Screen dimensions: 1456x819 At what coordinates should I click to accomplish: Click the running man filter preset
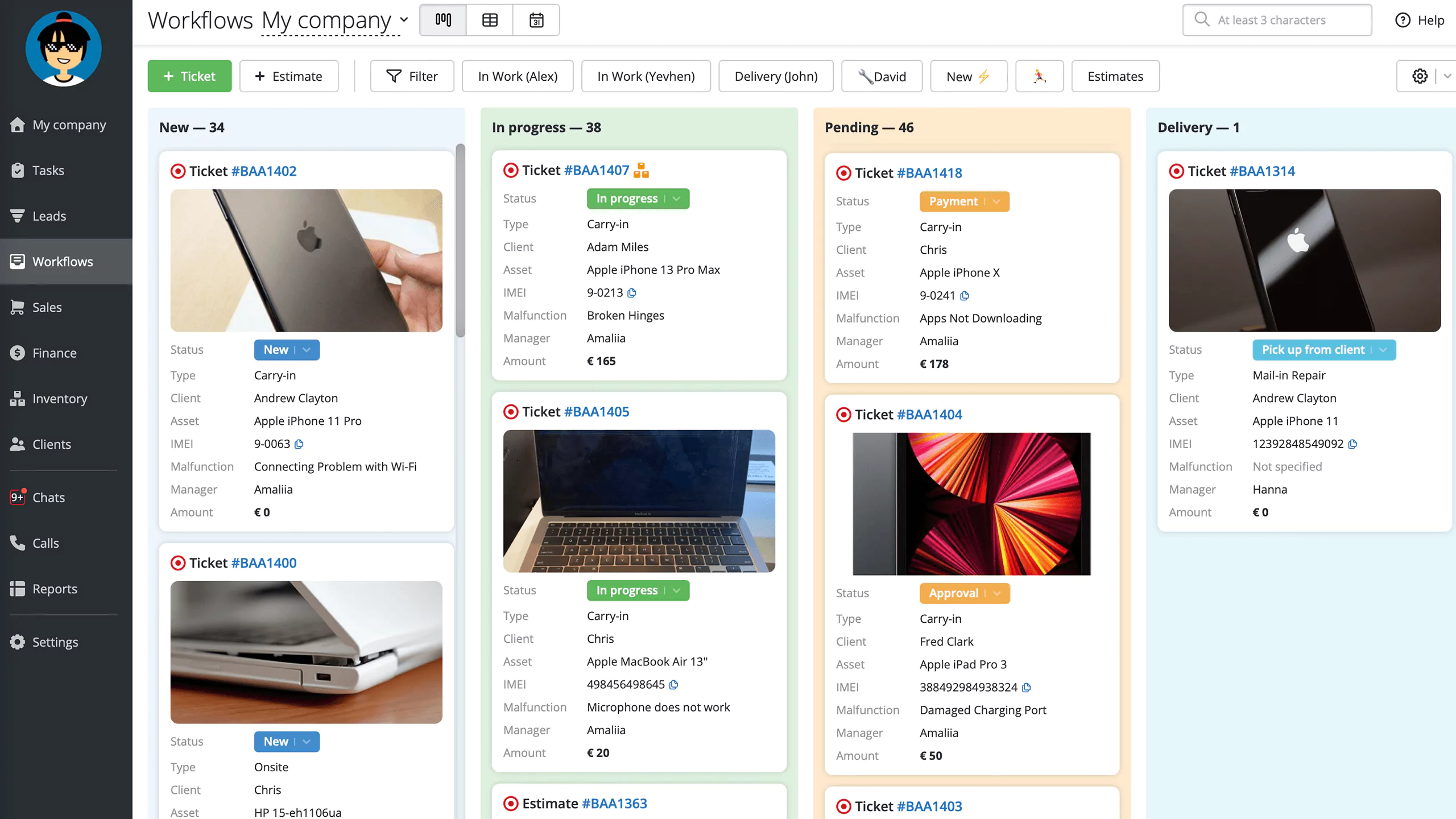coord(1039,76)
